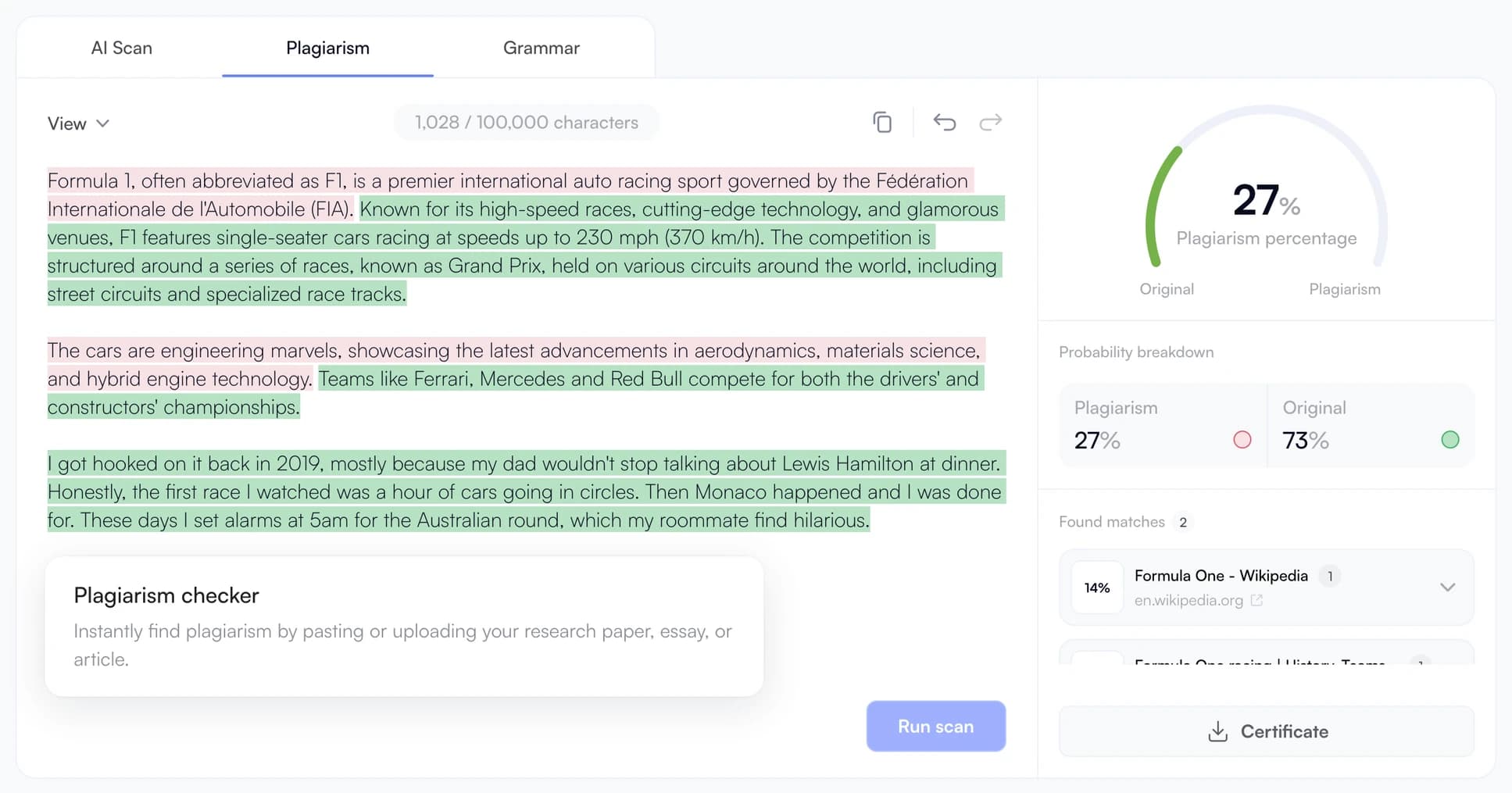Click the Original 73% breakdown card
This screenshot has height=793, width=1512.
point(1371,425)
